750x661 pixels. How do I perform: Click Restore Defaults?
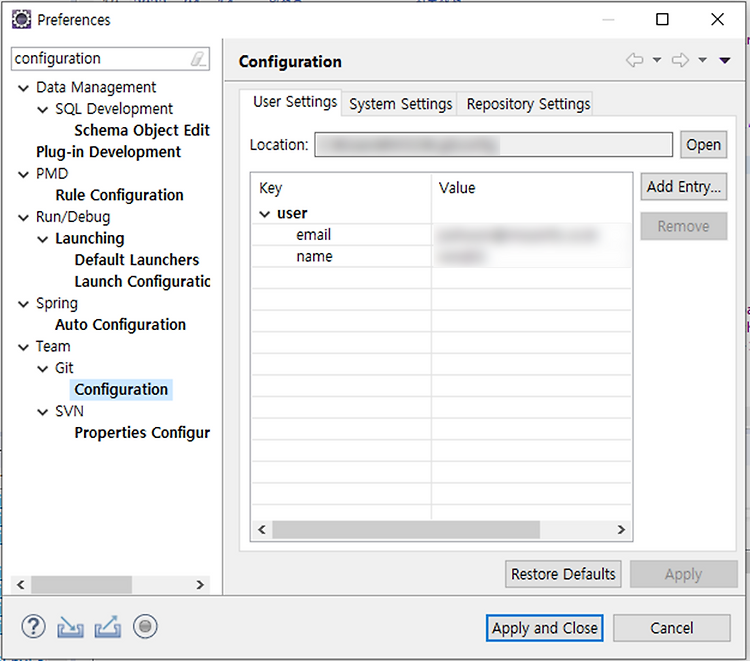pos(563,574)
